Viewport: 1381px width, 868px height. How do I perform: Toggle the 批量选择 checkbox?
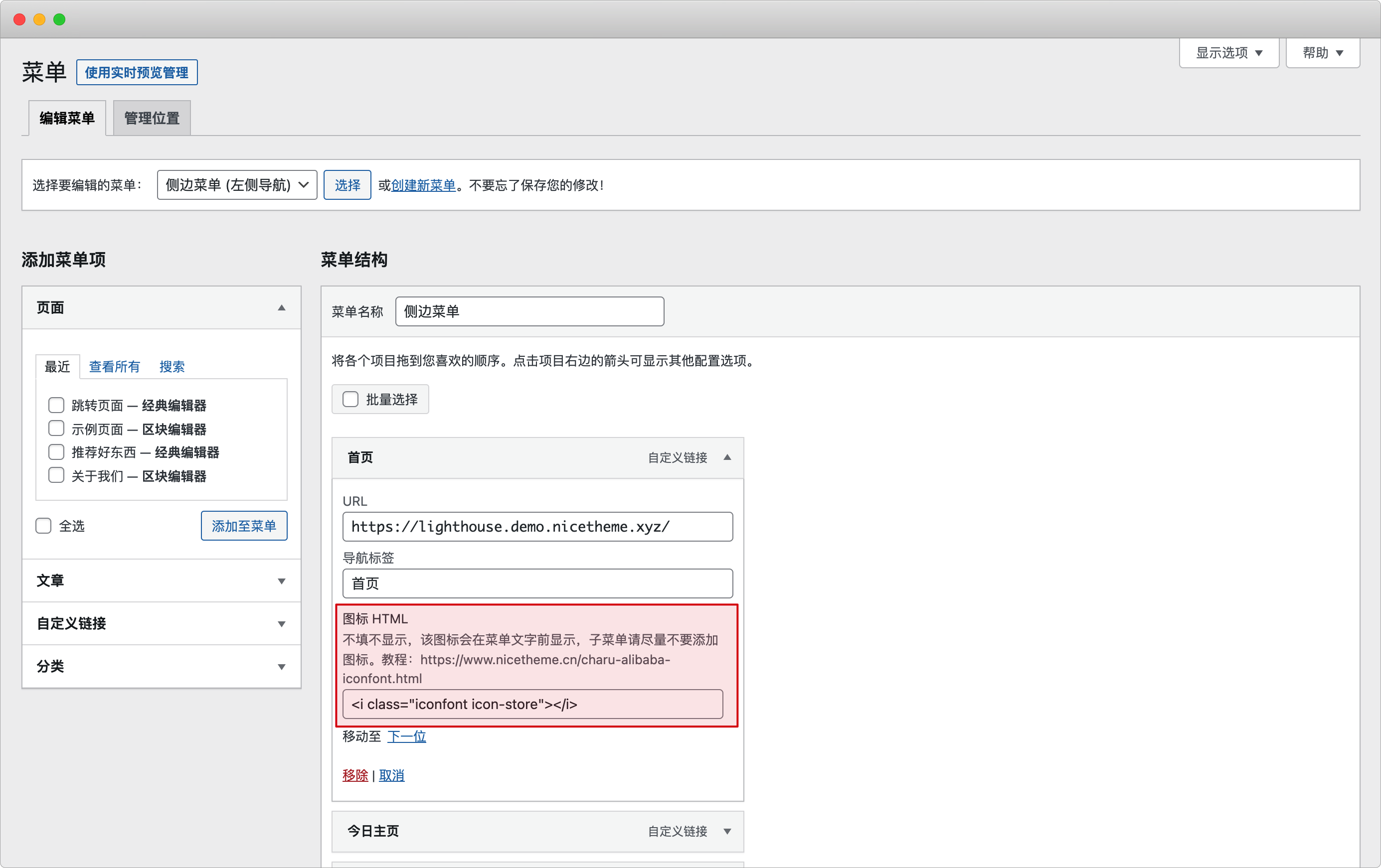(x=350, y=399)
